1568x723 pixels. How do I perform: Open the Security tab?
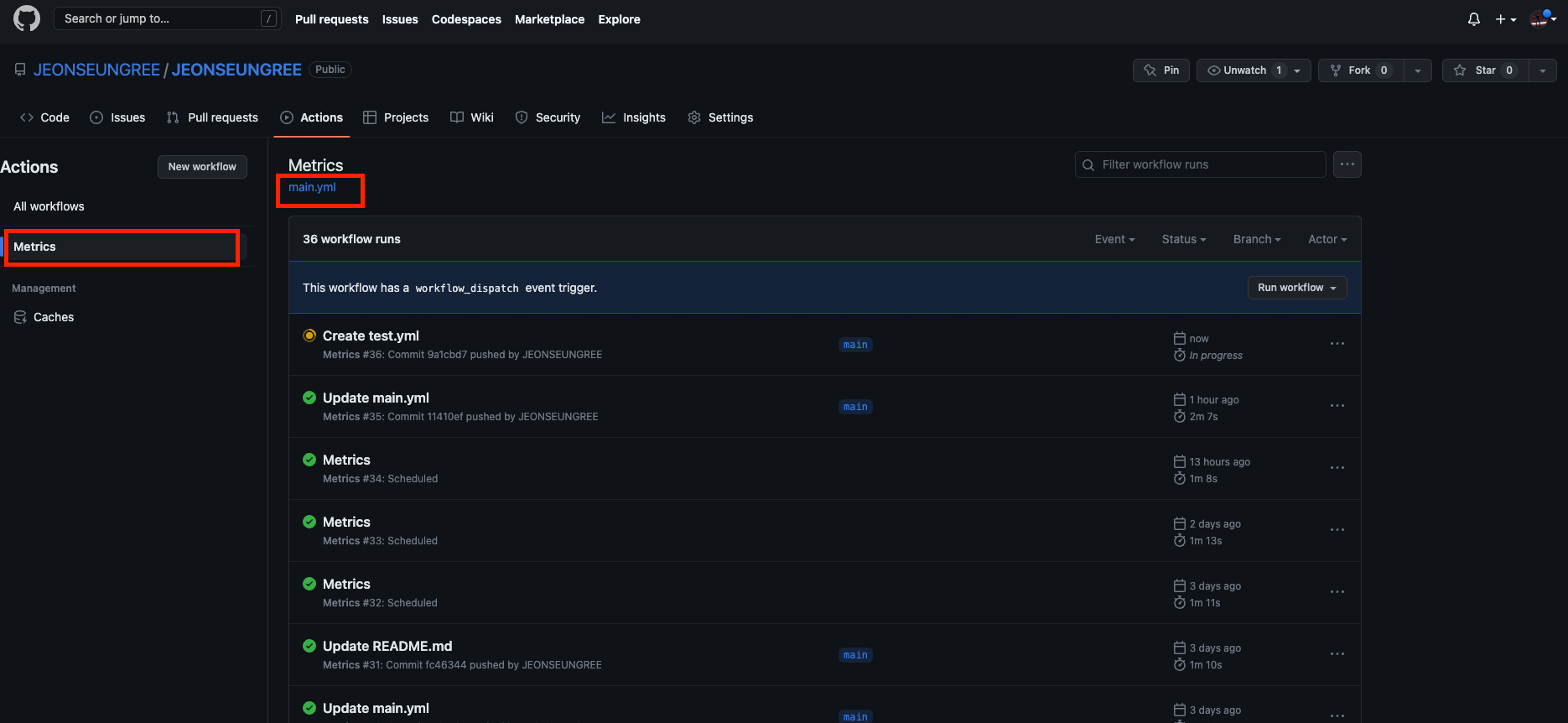click(x=548, y=117)
